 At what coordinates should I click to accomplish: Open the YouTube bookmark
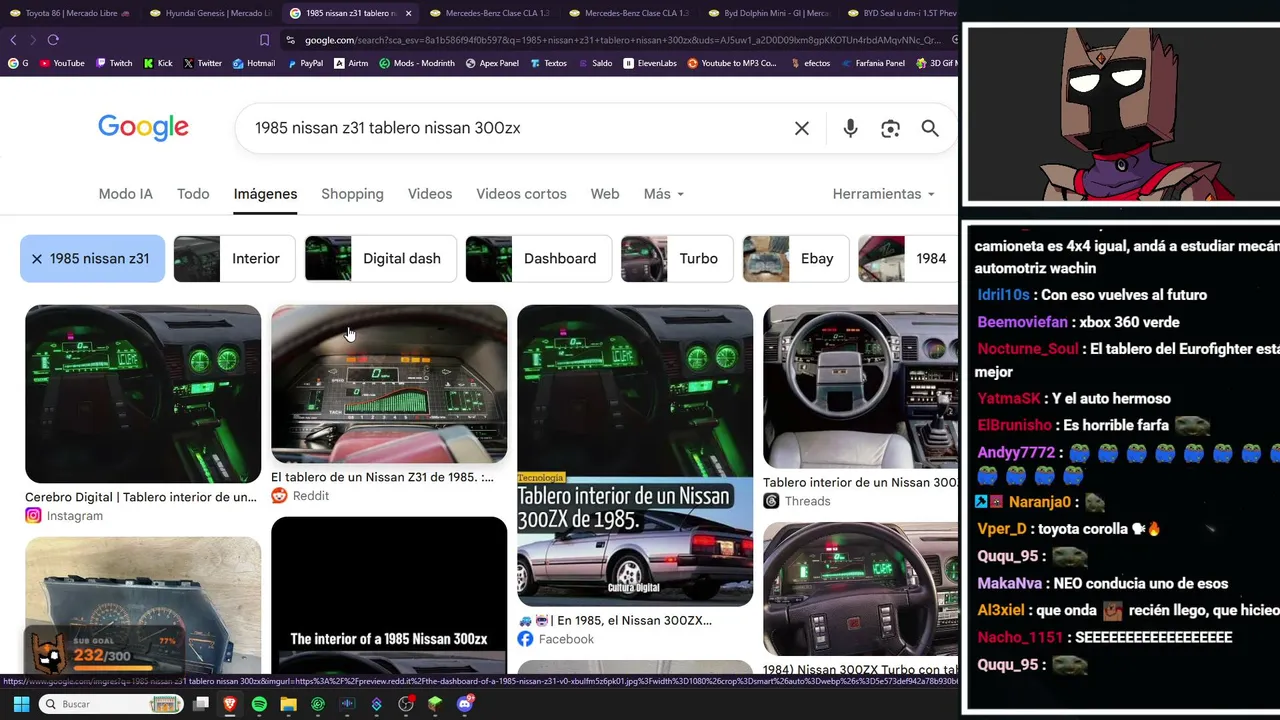pyautogui.click(x=62, y=63)
